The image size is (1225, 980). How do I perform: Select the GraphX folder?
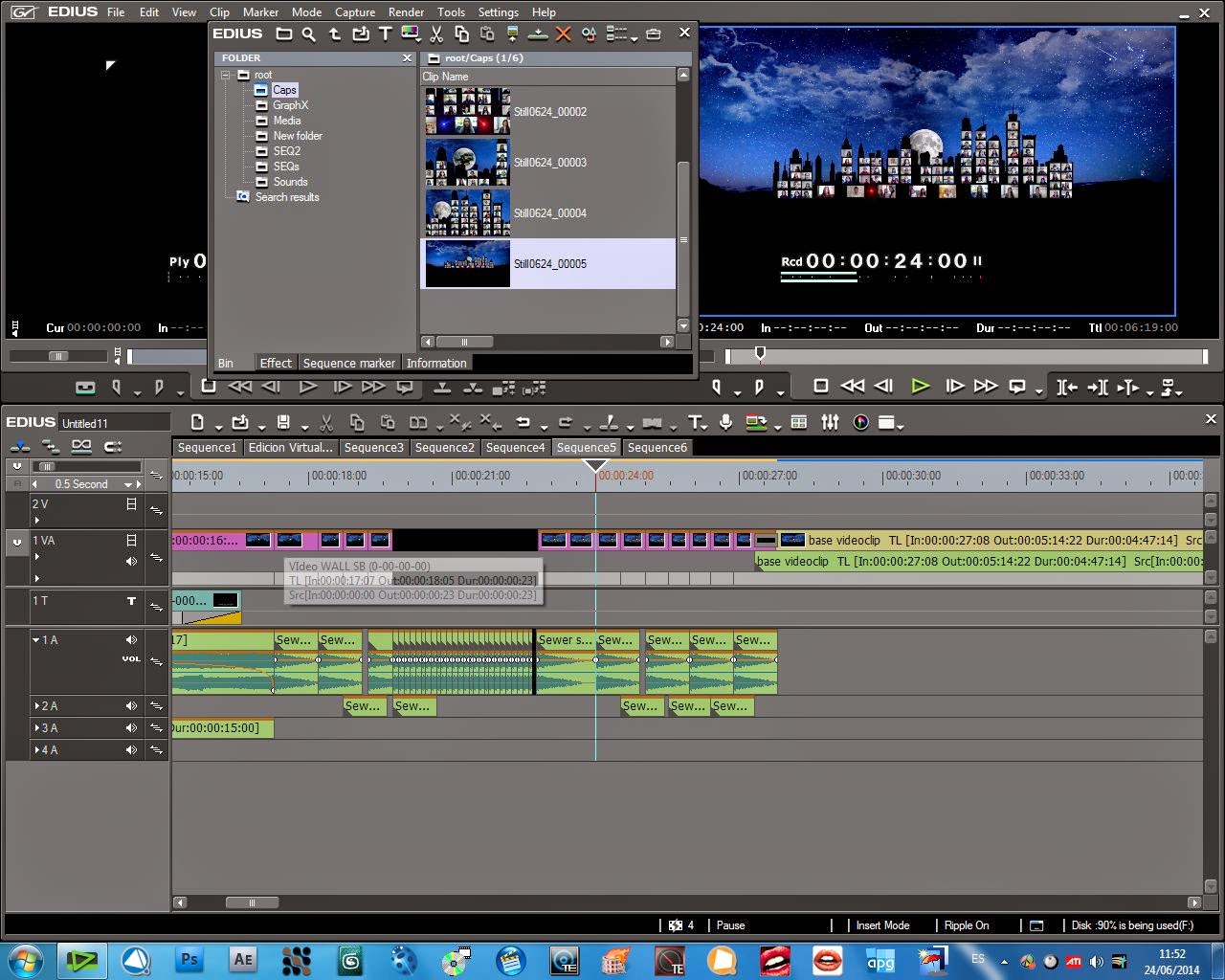[x=290, y=105]
